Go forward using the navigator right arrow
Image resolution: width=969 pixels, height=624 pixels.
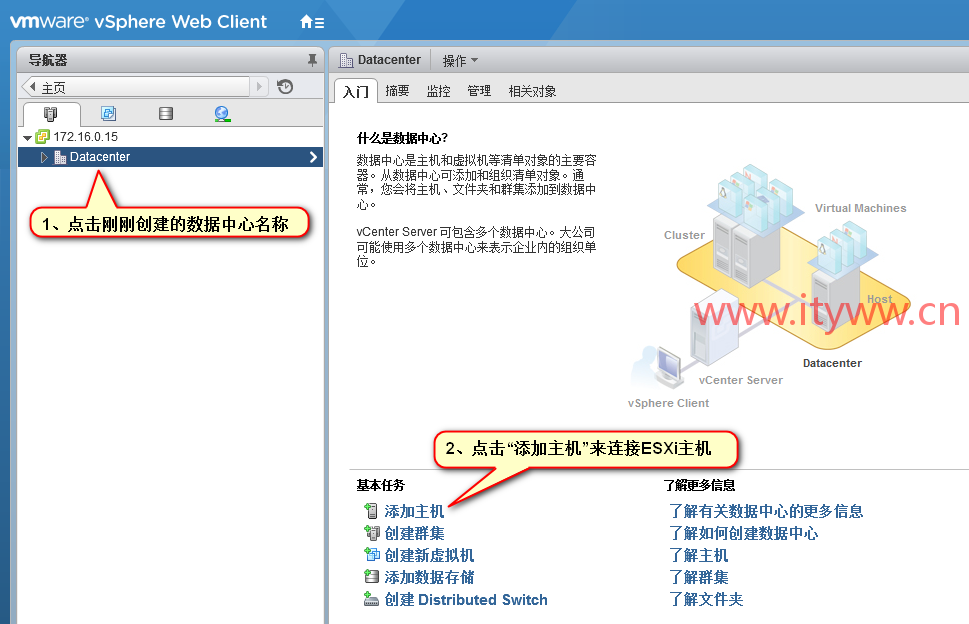(x=260, y=86)
